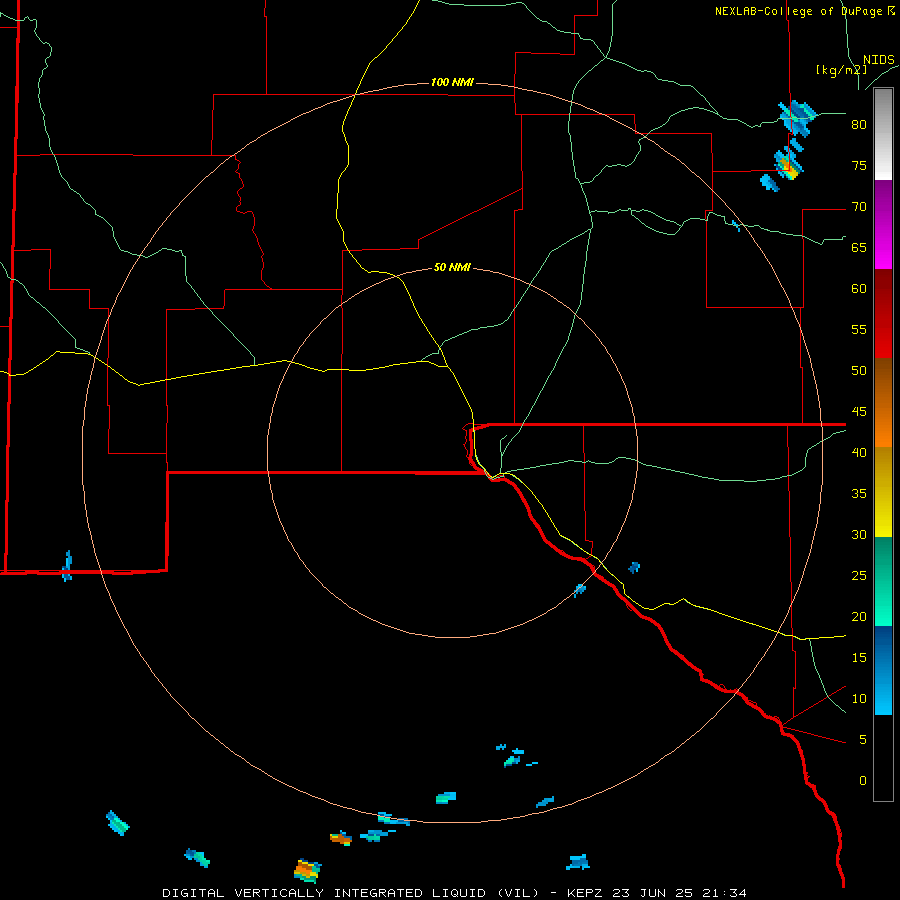This screenshot has width=900, height=900.
Task: Click the 25 value on the scale
Action: point(859,575)
